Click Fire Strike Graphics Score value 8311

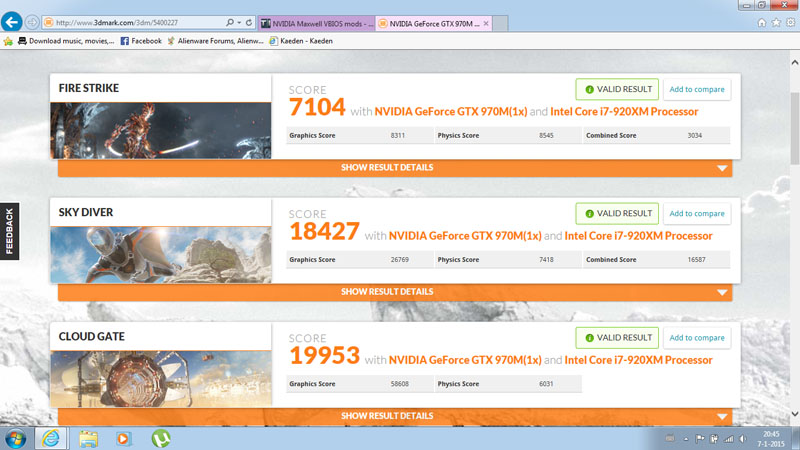[397, 136]
